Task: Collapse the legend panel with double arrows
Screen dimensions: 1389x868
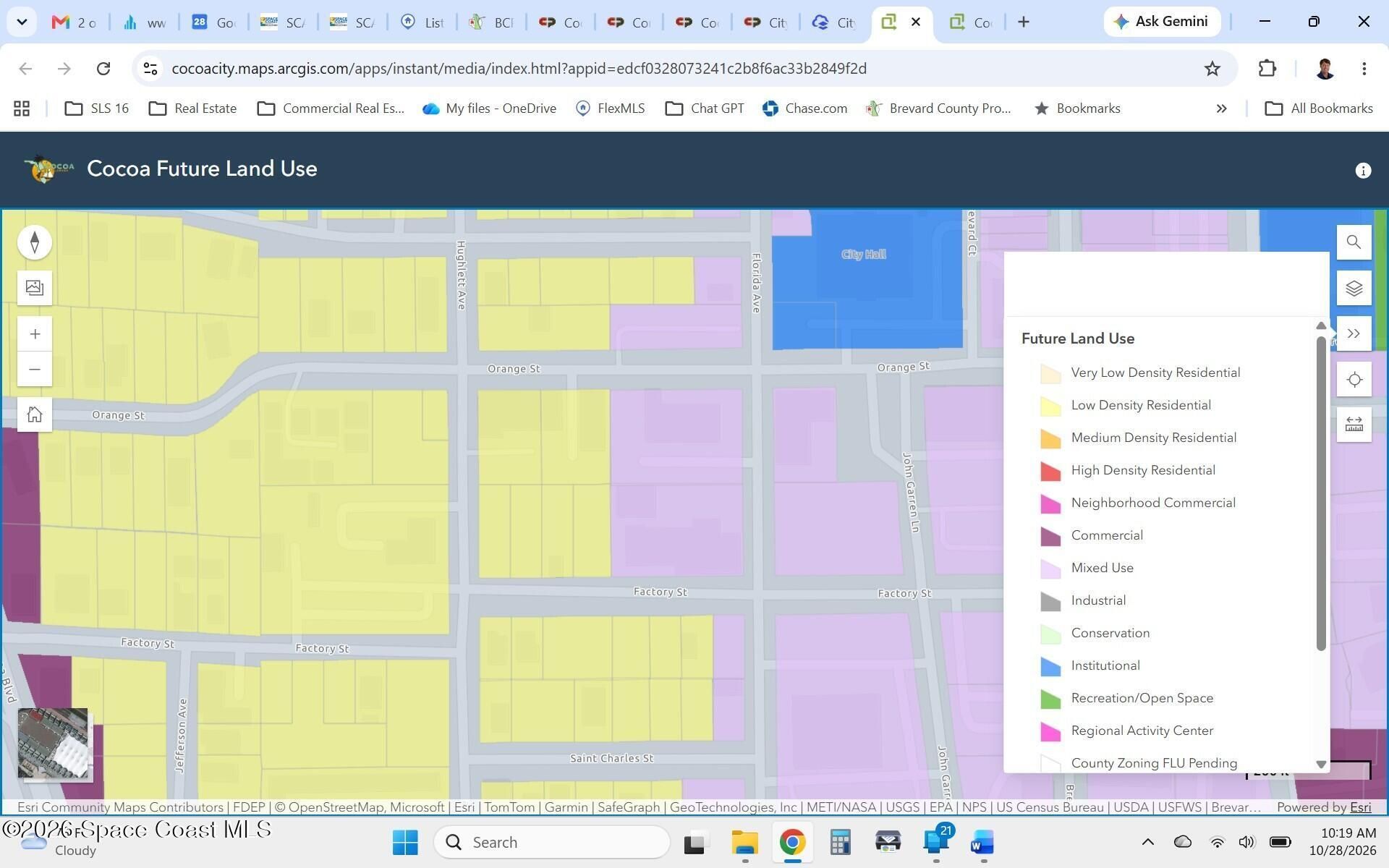Action: click(x=1354, y=334)
